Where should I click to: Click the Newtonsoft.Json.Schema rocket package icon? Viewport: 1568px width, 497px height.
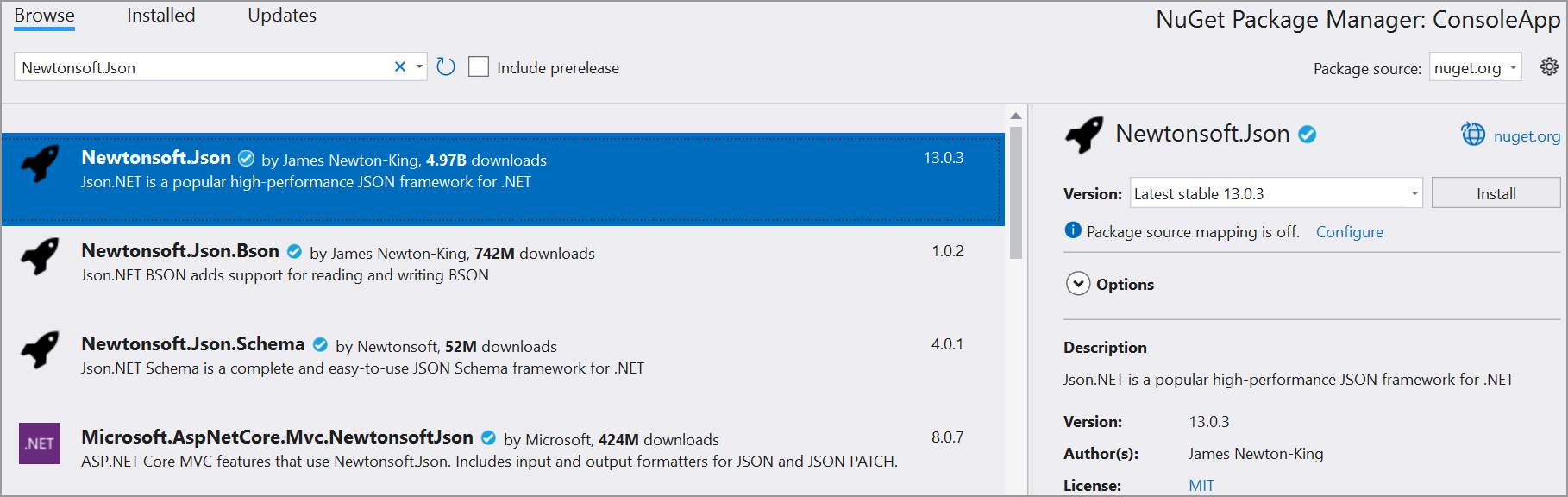[40, 349]
